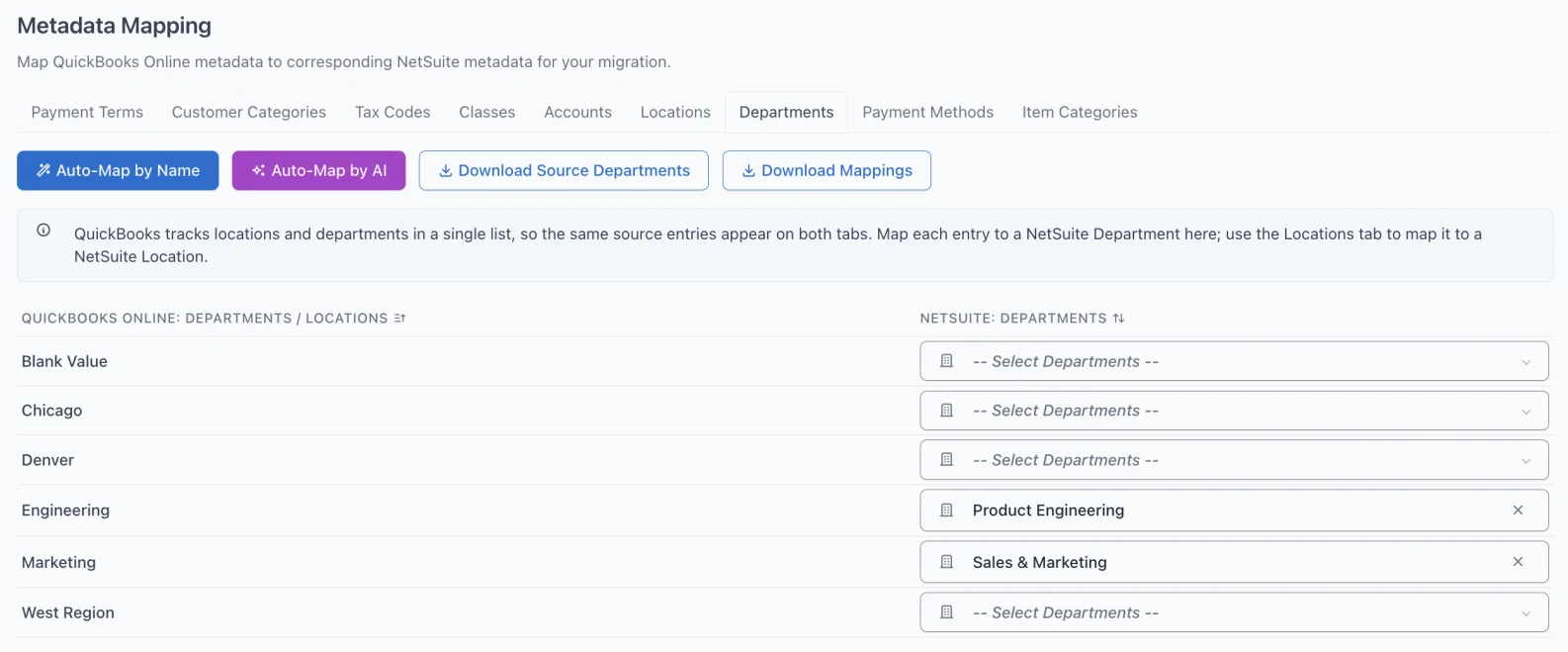Select the Departments tab
The width and height of the screenshot is (1568, 652).
tap(787, 112)
